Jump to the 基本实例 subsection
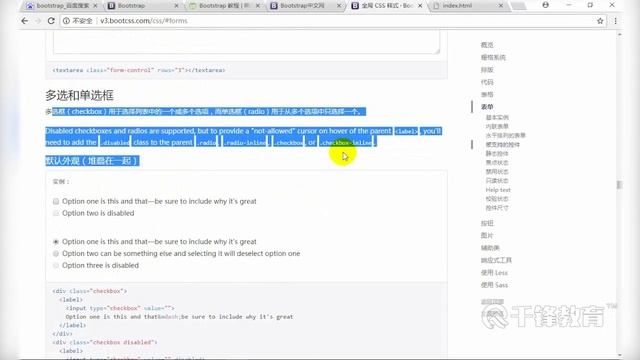The height and width of the screenshot is (360, 640). coord(497,118)
